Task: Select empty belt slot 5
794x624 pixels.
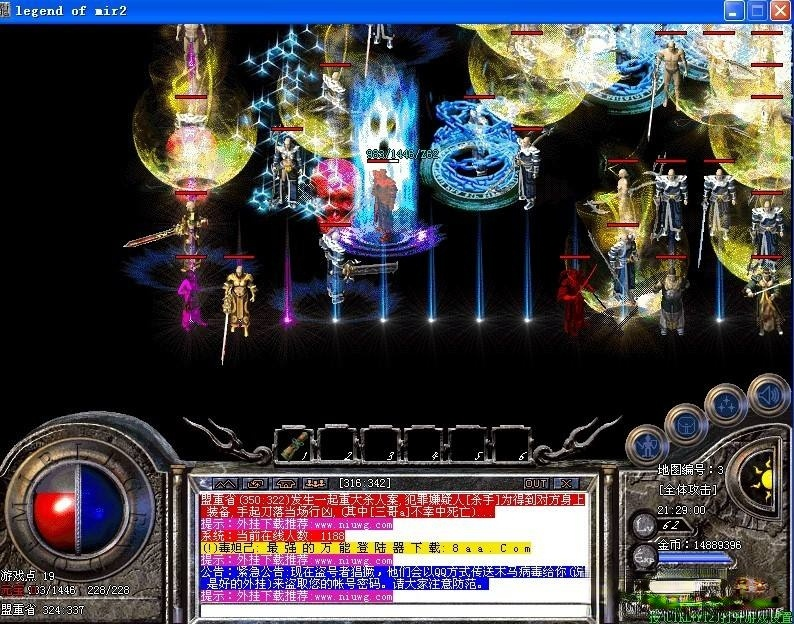Action: pos(467,445)
